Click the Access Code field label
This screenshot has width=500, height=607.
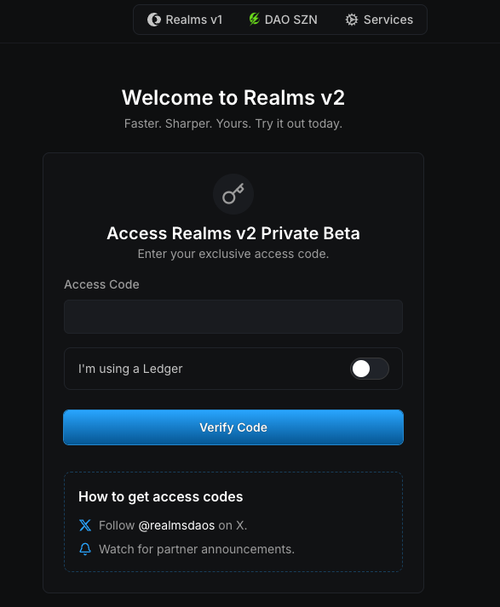click(101, 285)
